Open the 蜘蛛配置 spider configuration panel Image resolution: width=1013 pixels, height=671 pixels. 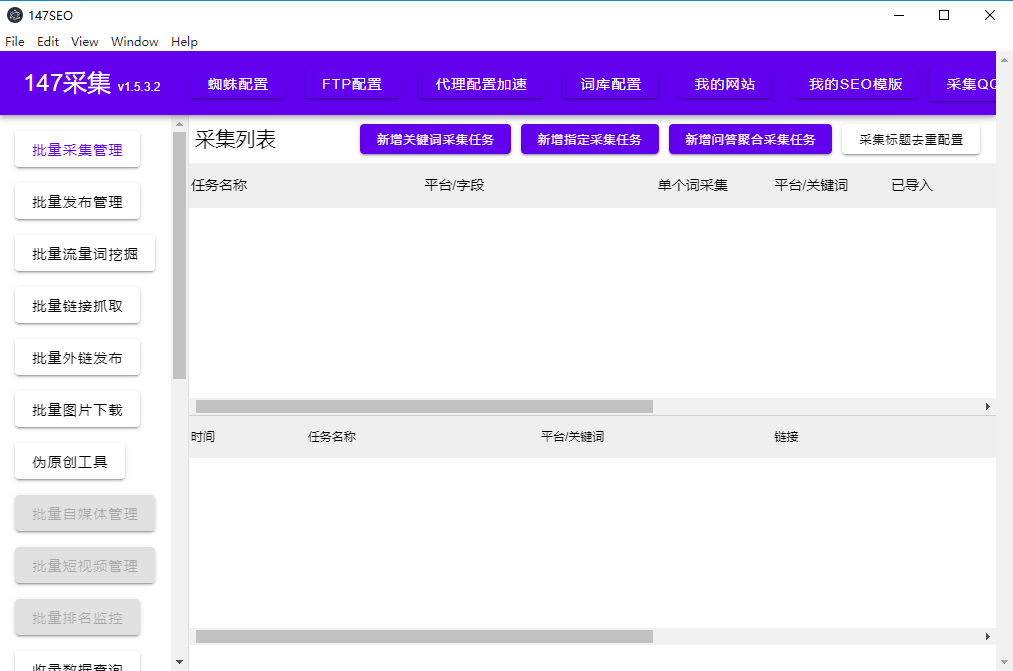click(x=238, y=85)
